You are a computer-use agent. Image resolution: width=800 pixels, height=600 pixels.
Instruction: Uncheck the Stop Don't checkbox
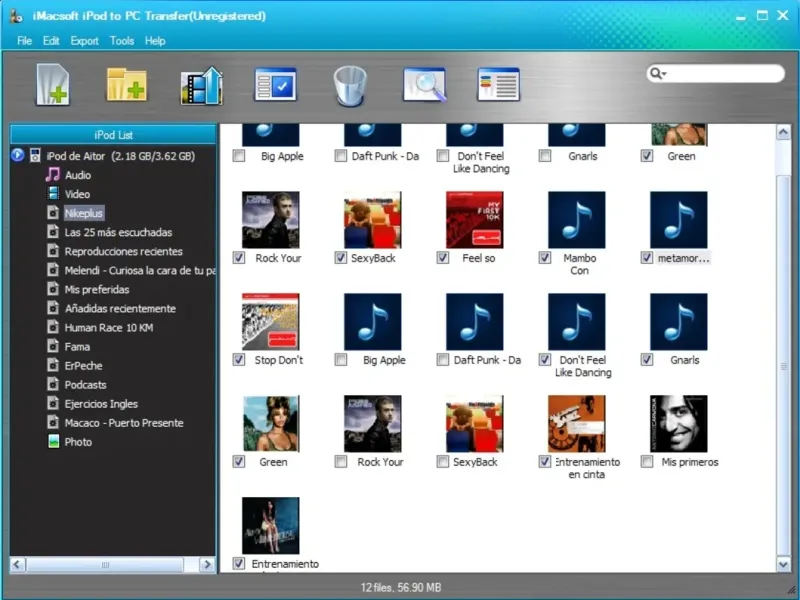coord(239,360)
